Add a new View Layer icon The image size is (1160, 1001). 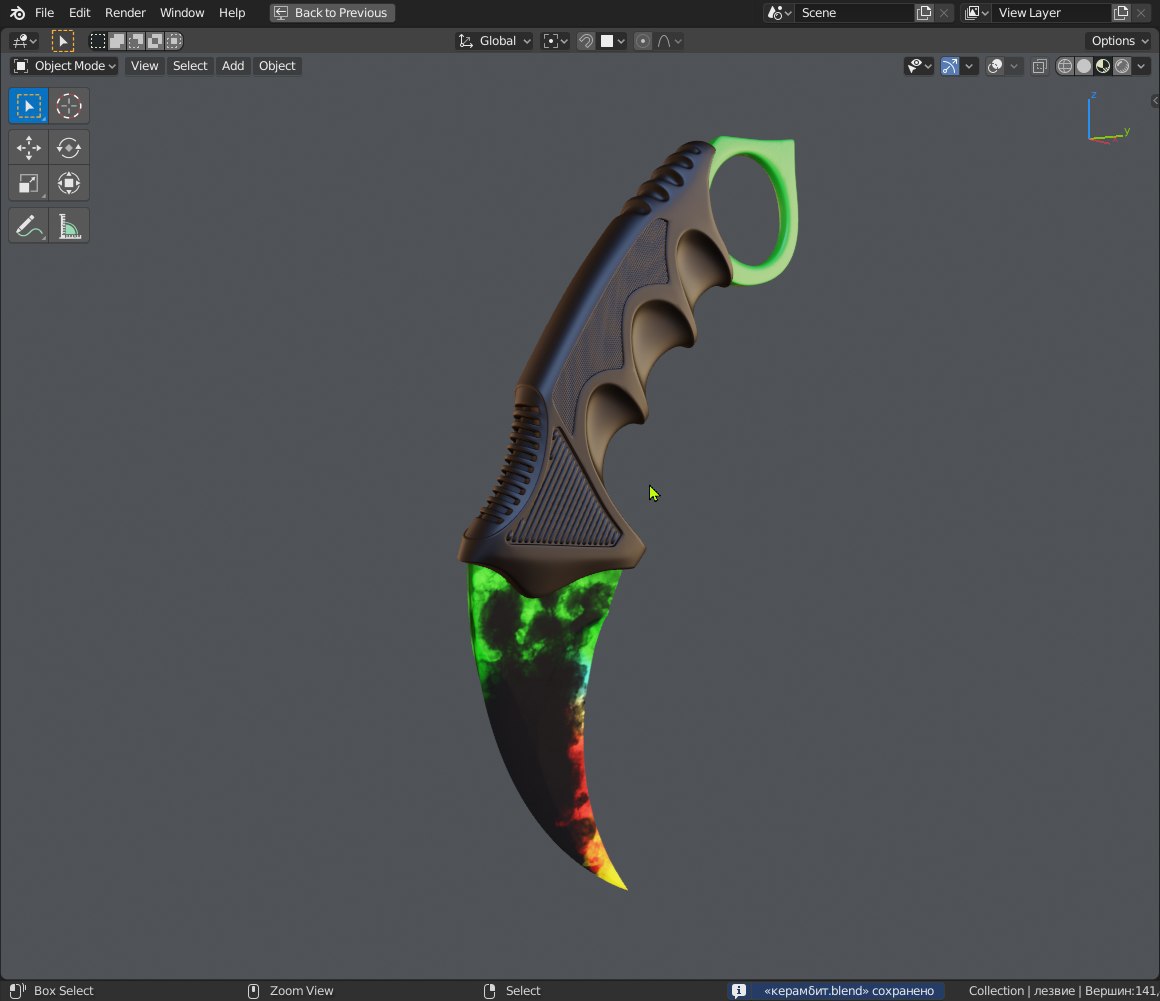(1121, 13)
